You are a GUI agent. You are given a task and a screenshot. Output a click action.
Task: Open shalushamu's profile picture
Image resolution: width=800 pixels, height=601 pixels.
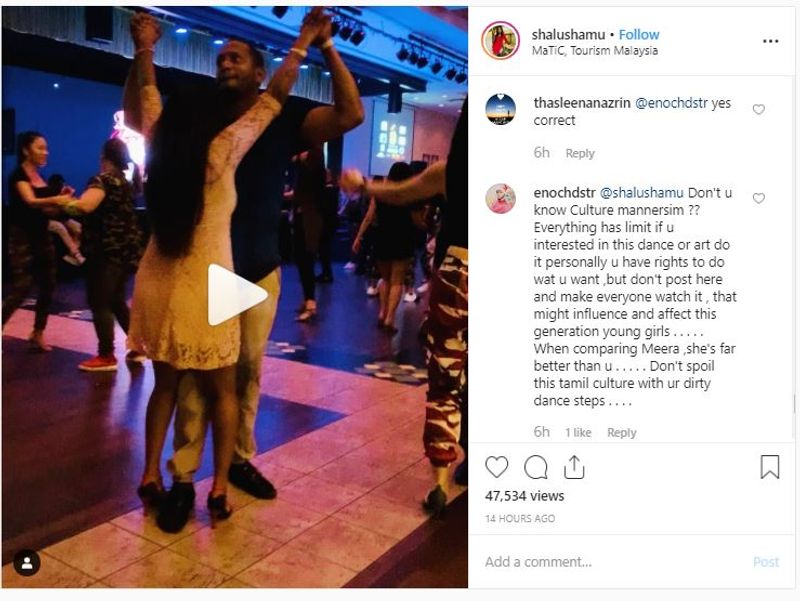point(500,41)
